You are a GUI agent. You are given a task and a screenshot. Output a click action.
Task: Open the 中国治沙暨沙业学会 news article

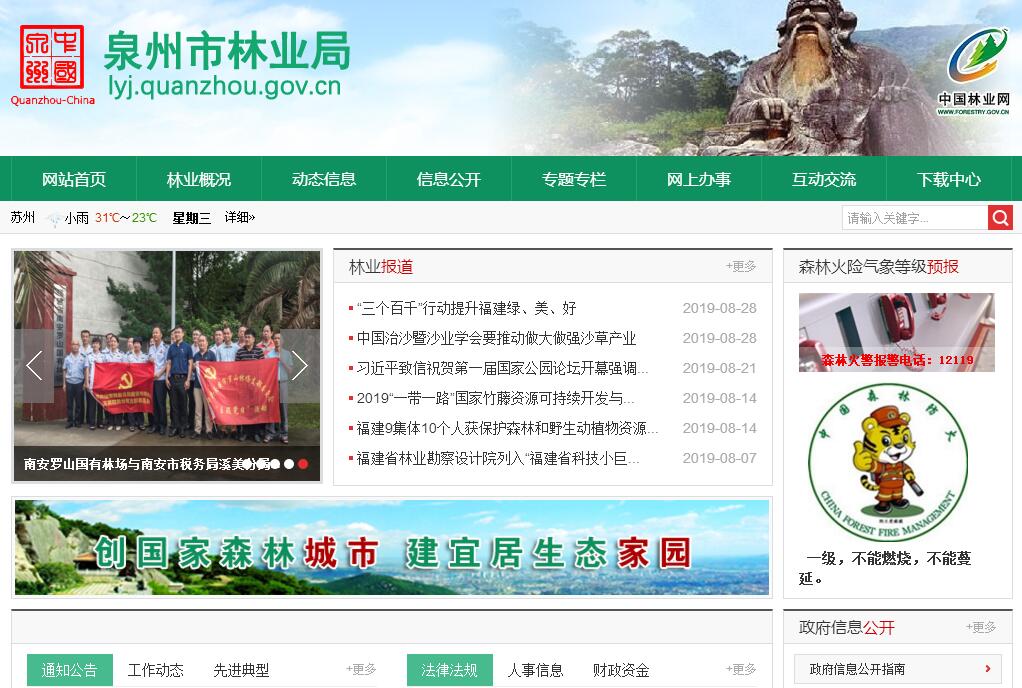tap(496, 338)
